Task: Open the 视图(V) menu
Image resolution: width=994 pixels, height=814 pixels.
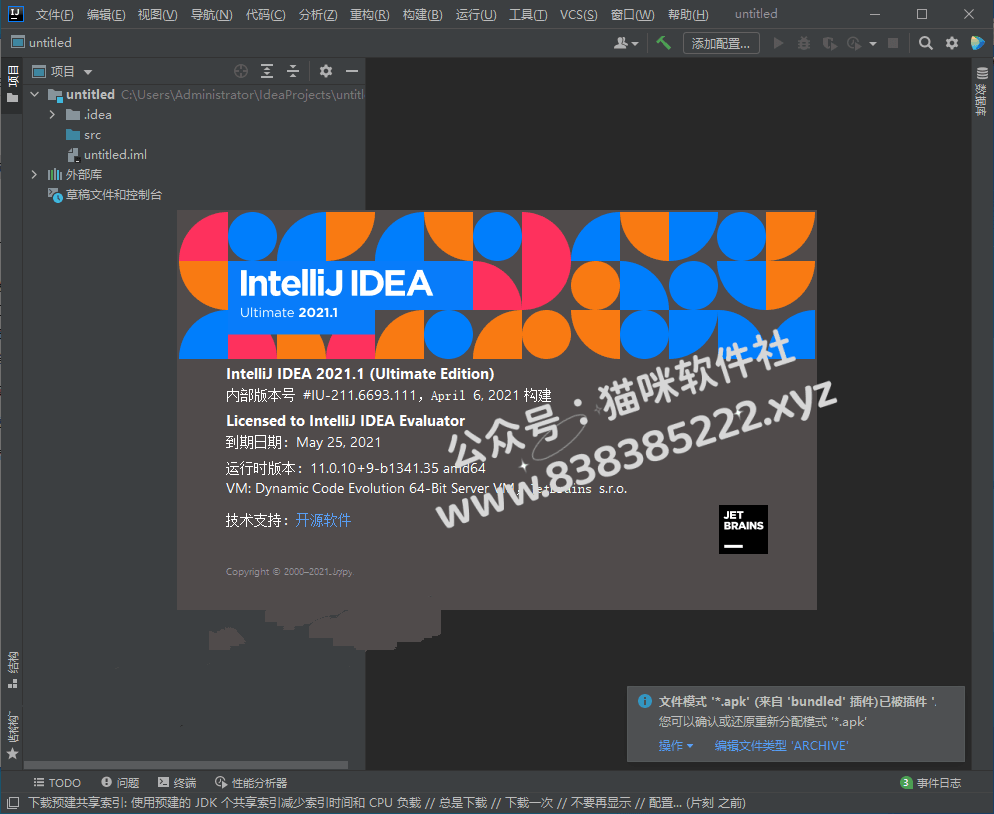Action: pos(158,15)
